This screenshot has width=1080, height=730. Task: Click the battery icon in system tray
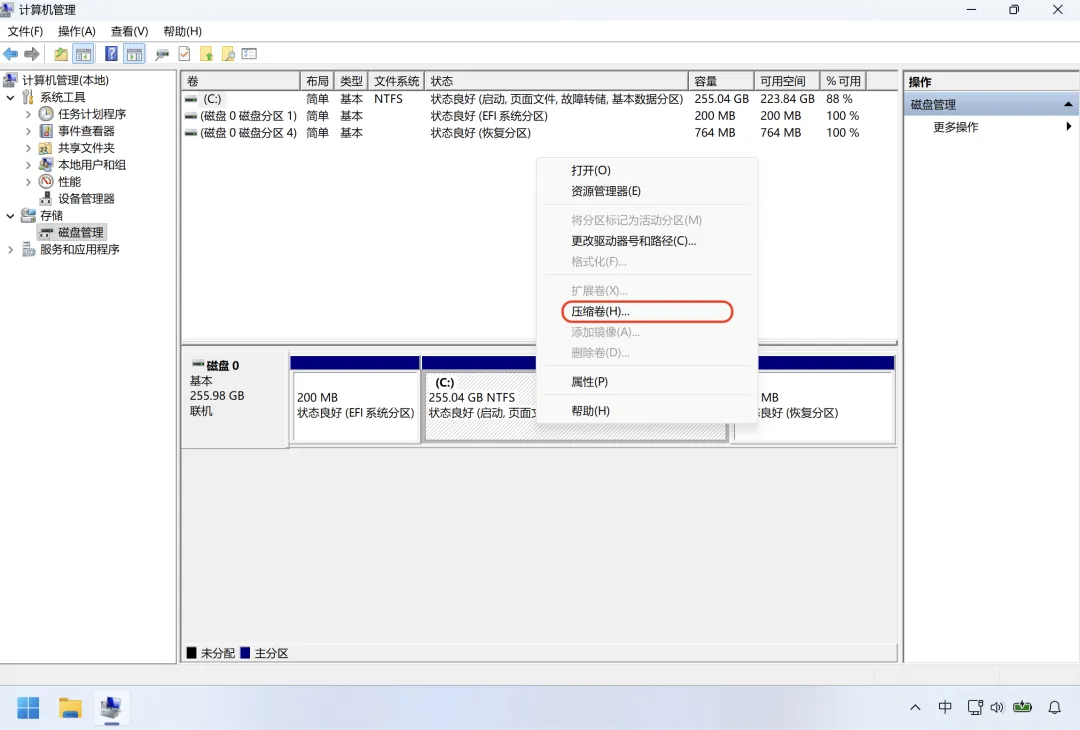click(x=1022, y=707)
